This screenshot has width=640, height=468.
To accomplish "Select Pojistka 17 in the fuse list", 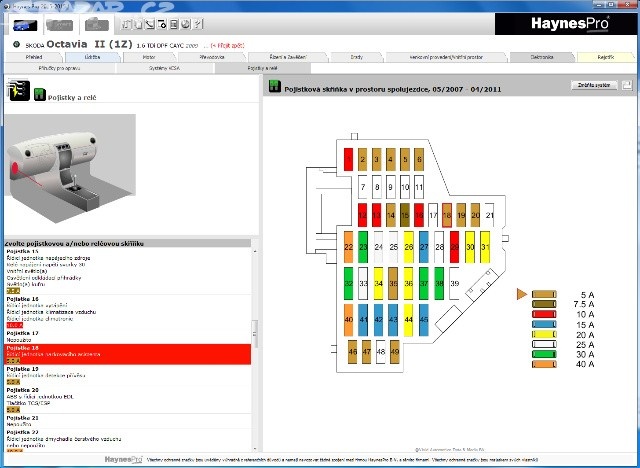I will click(128, 336).
